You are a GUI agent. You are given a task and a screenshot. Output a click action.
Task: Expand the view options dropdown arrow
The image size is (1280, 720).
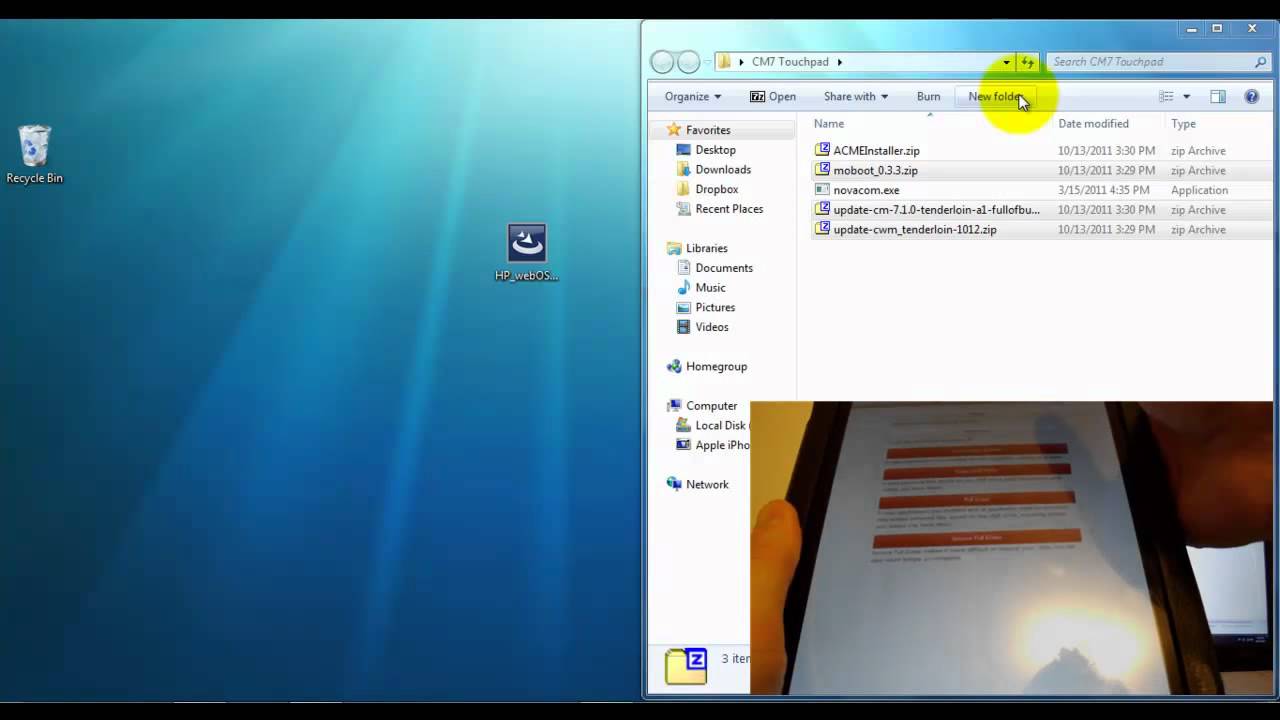tap(1186, 97)
